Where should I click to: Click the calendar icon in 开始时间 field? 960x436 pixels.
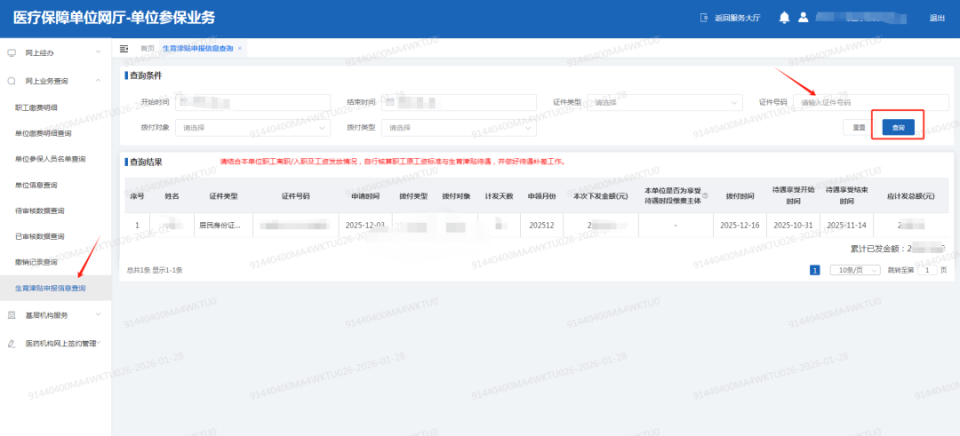point(184,102)
